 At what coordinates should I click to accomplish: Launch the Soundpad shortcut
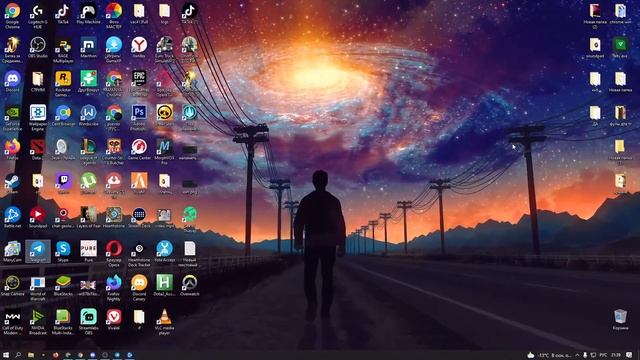(x=38, y=218)
